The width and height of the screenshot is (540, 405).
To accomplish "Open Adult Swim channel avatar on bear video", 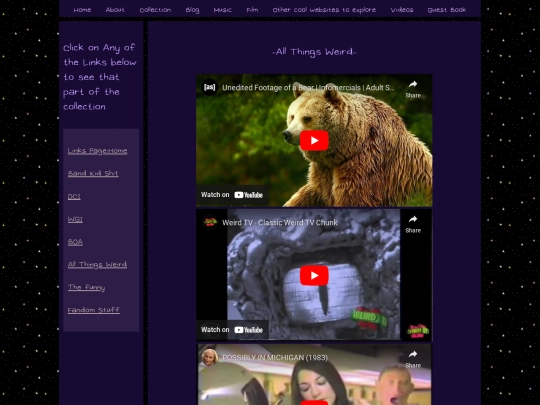I will tap(209, 87).
